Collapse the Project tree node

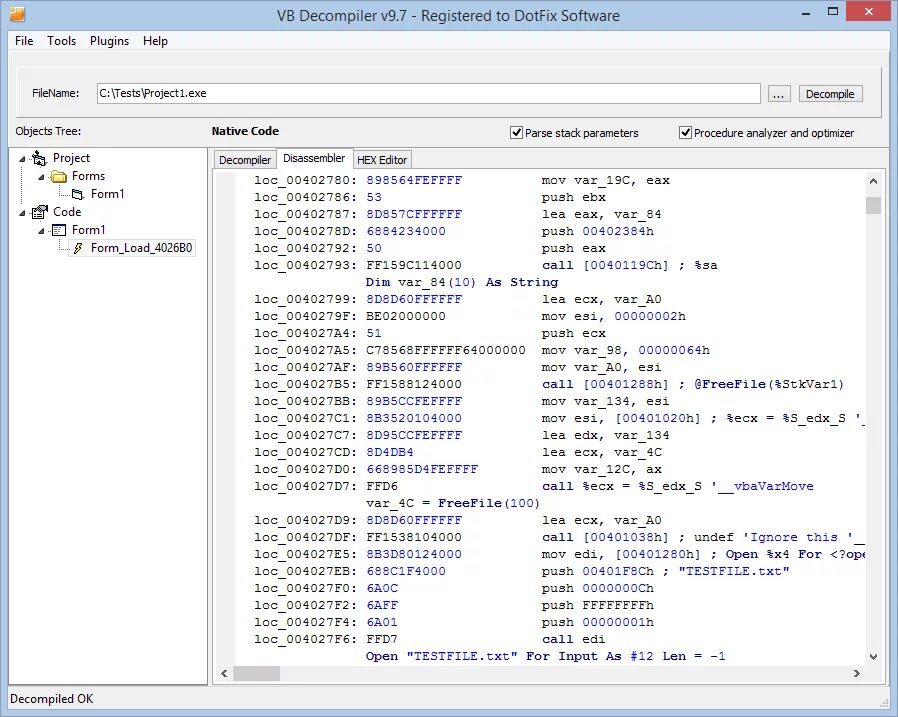tap(22, 159)
